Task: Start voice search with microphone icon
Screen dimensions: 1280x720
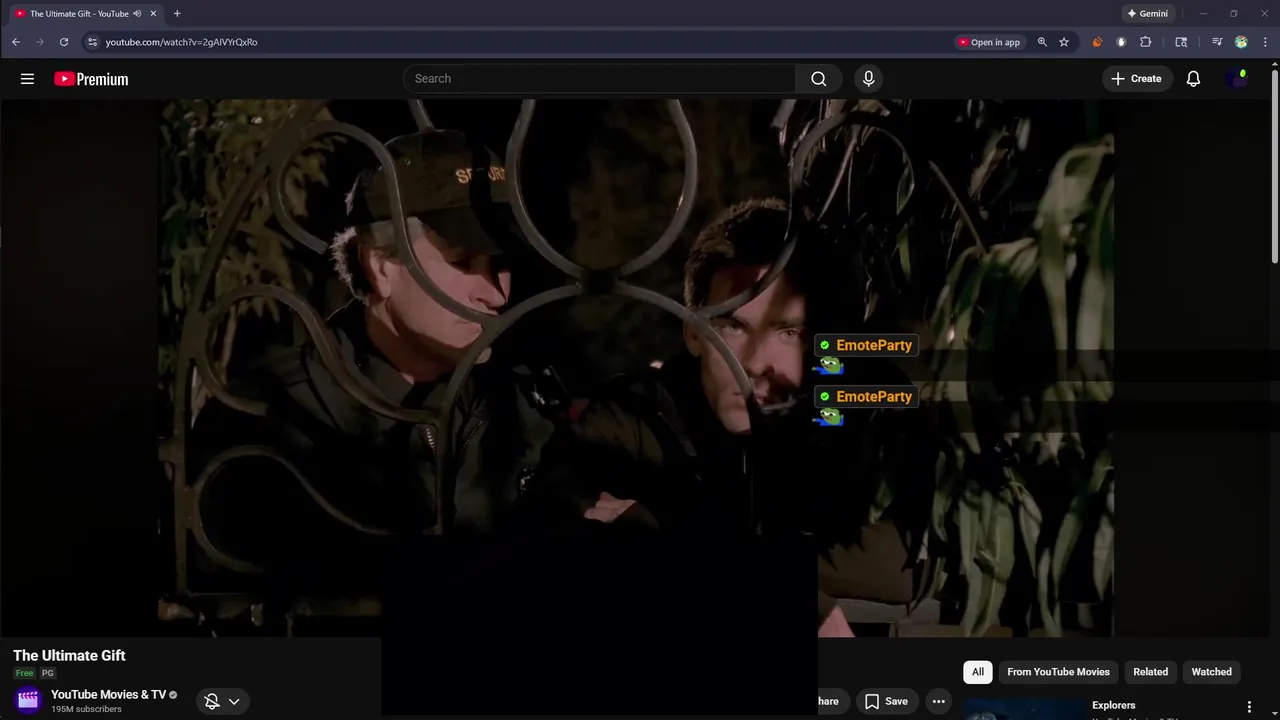Action: (868, 79)
